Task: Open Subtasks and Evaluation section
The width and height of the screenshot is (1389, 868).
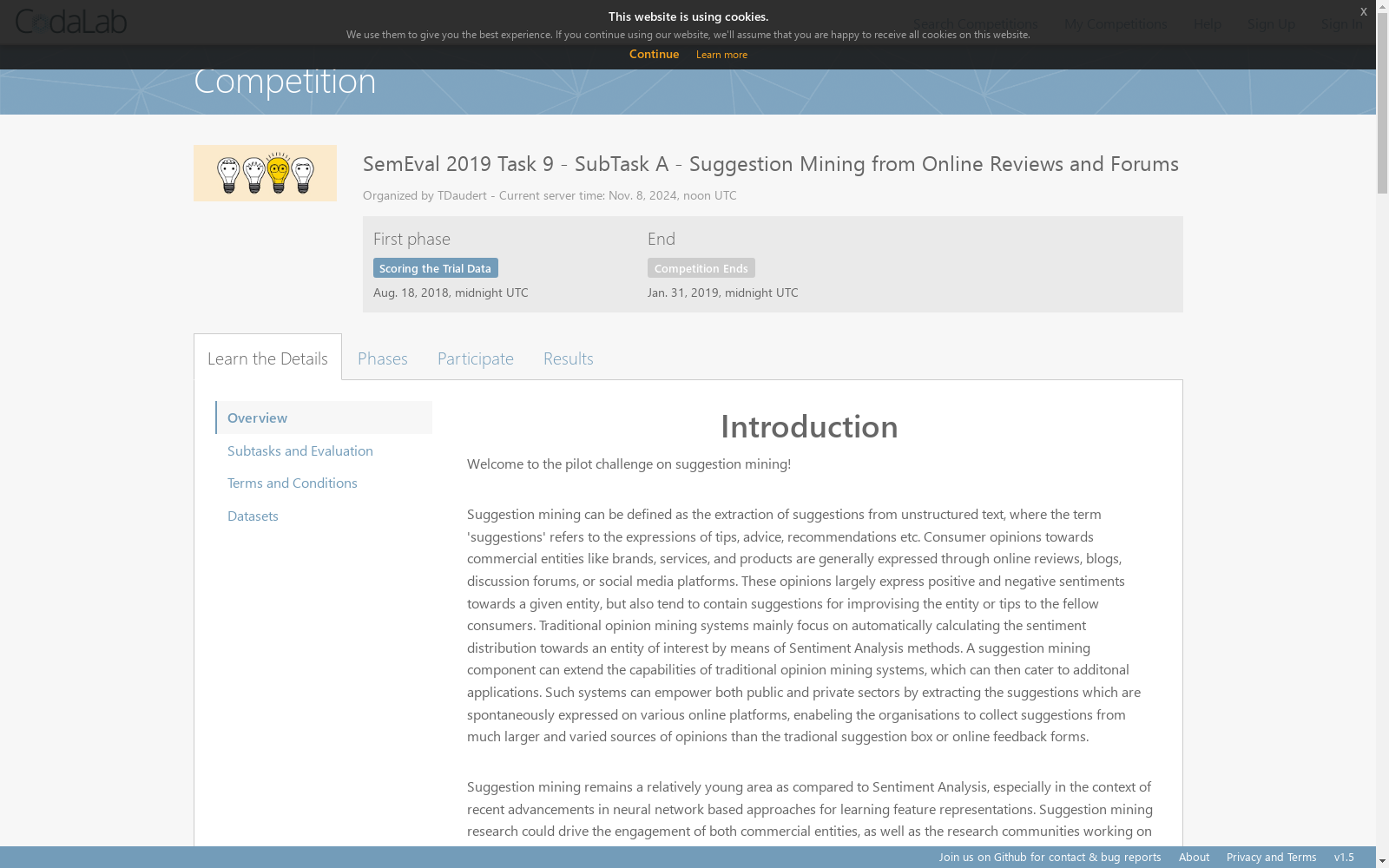Action: [x=300, y=450]
